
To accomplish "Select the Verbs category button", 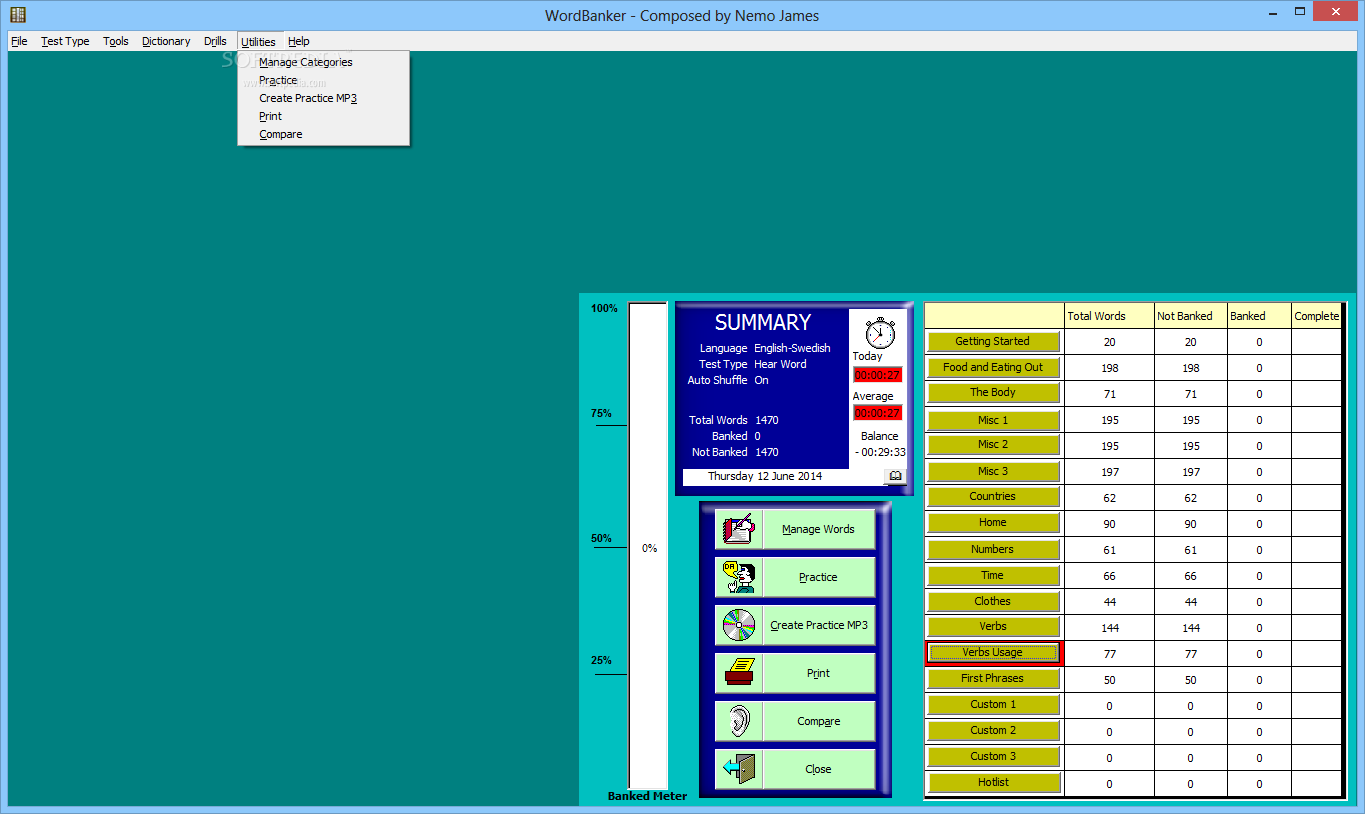I will 993,627.
